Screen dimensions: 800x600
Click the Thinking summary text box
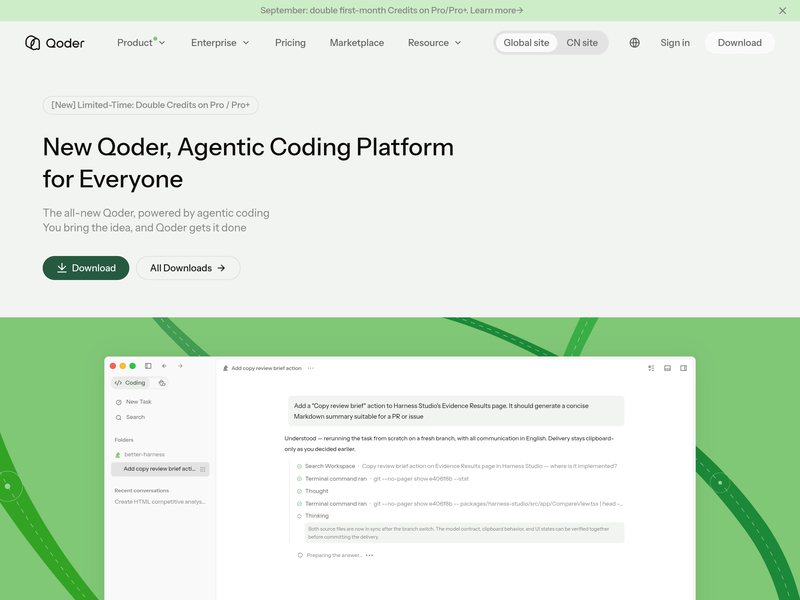(x=464, y=533)
